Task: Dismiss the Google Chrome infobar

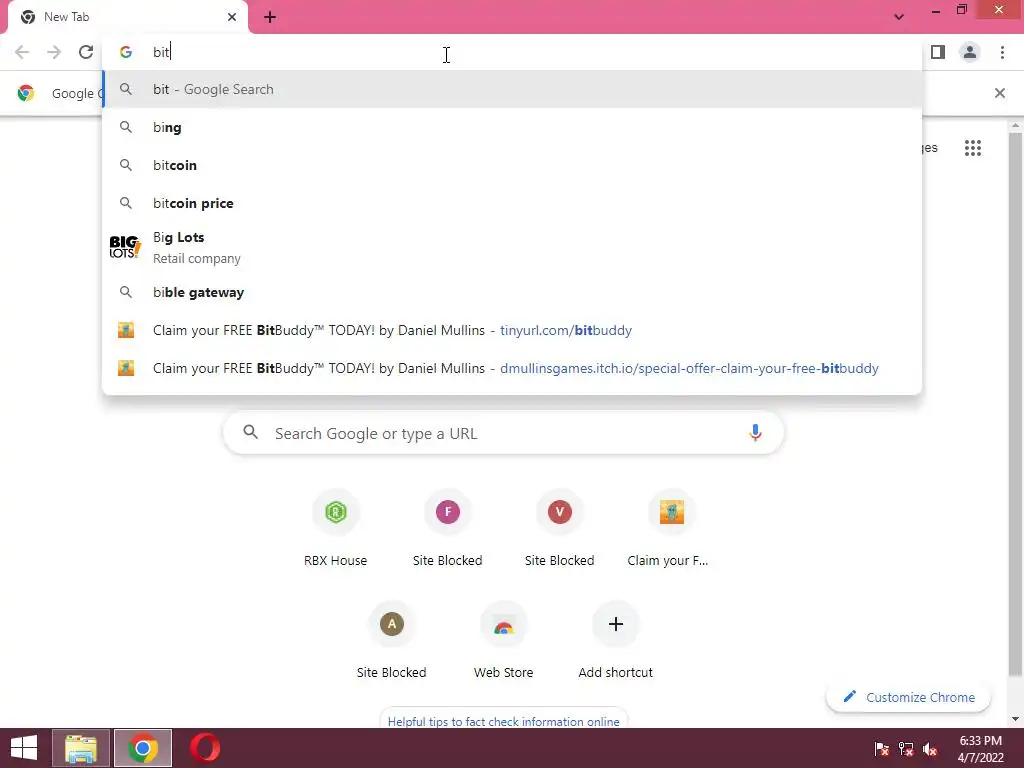Action: 999,93
